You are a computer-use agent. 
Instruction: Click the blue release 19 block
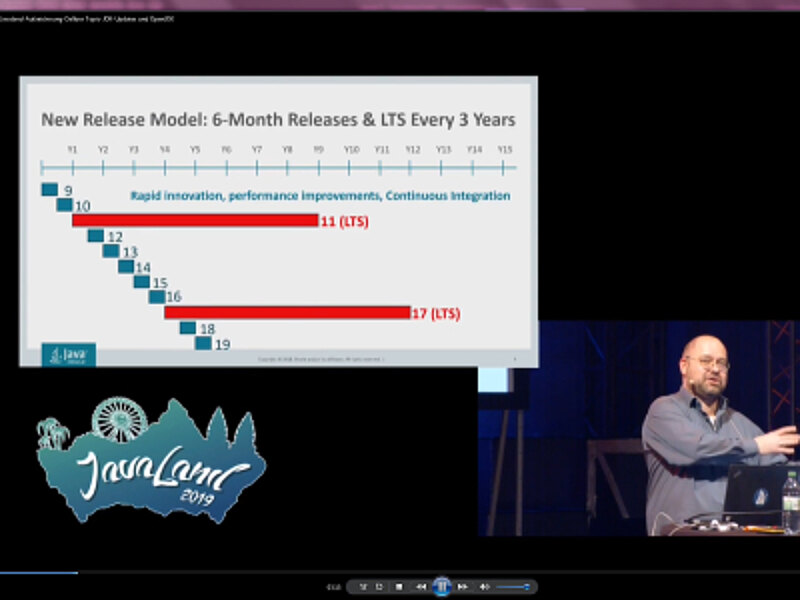point(203,343)
